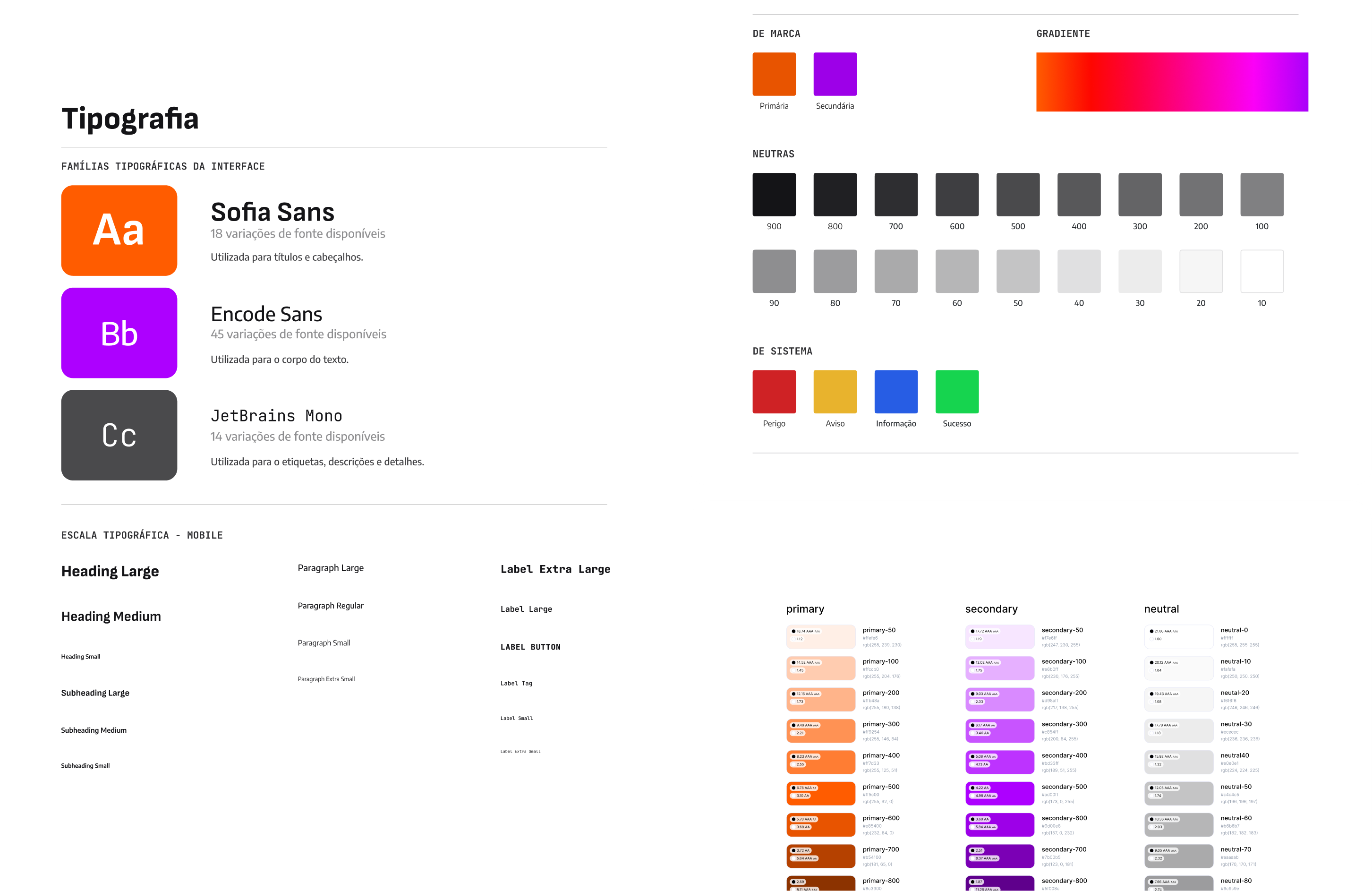Click the "Paragraph Regular" type sample
Screen dimensions: 1372x891
330,606
